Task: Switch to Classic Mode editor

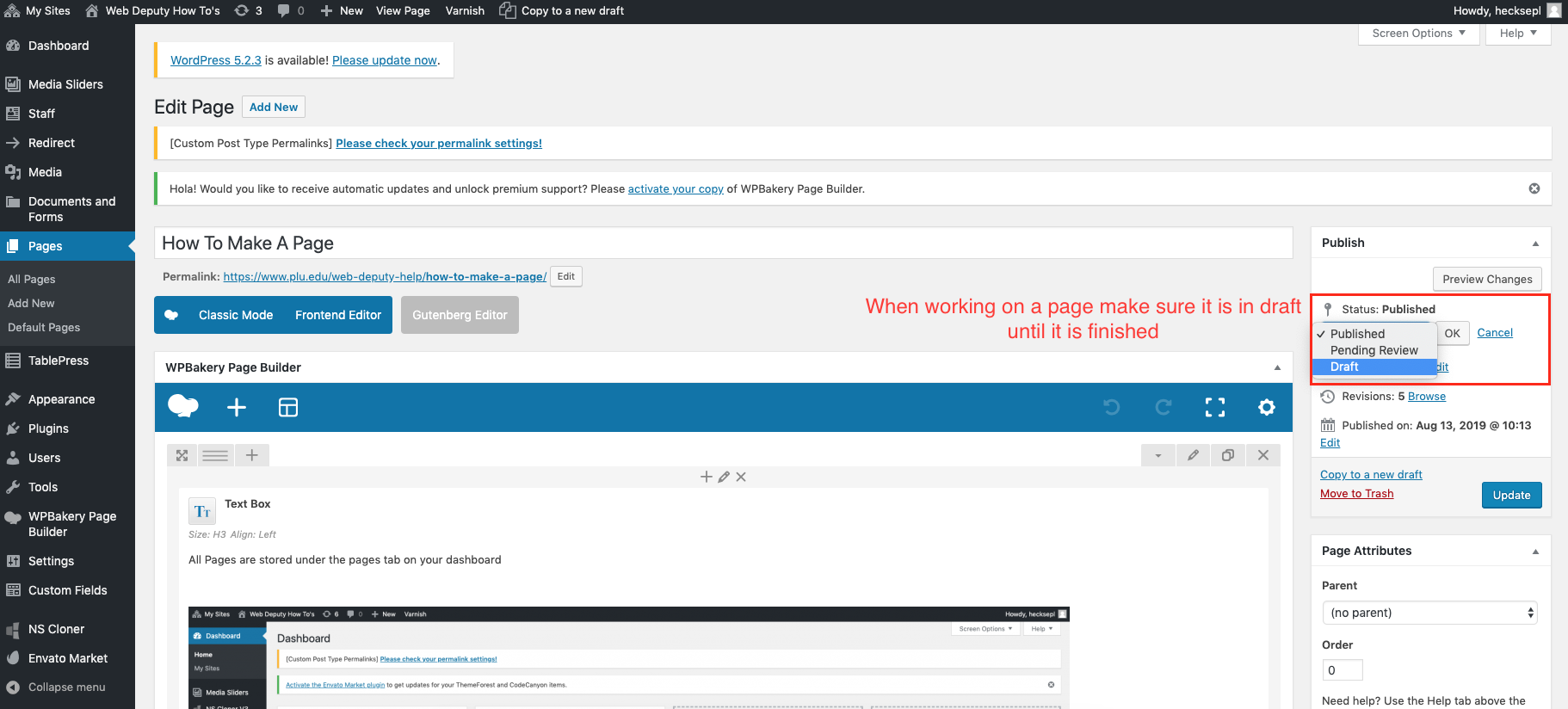Action: (236, 315)
